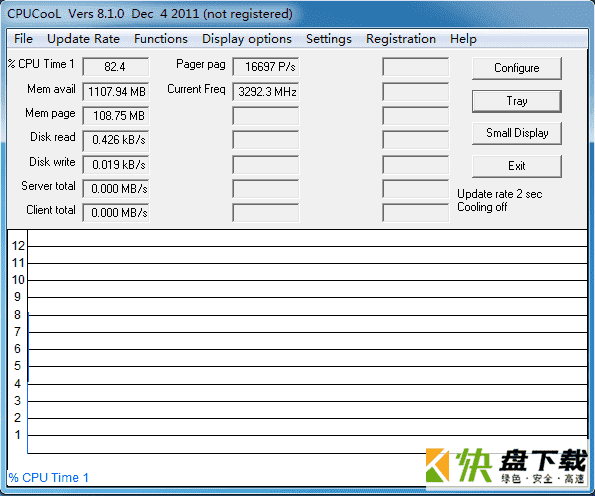The height and width of the screenshot is (496, 595).
Task: Click graph axis label 12
Action: (x=18, y=246)
